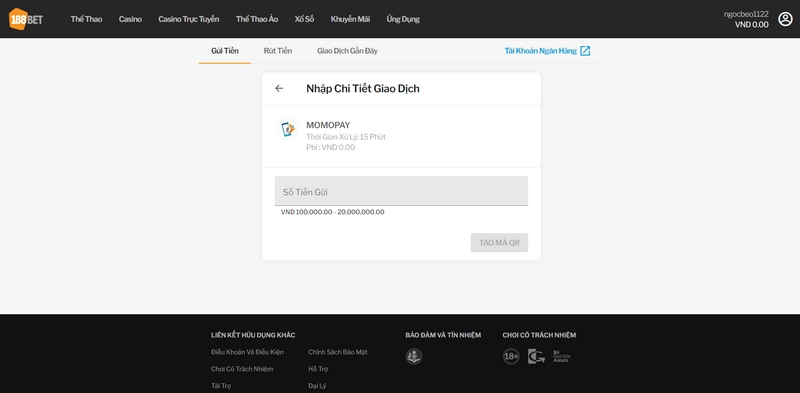800x393 pixels.
Task: Click the trust and assurance seal icon
Action: point(414,356)
